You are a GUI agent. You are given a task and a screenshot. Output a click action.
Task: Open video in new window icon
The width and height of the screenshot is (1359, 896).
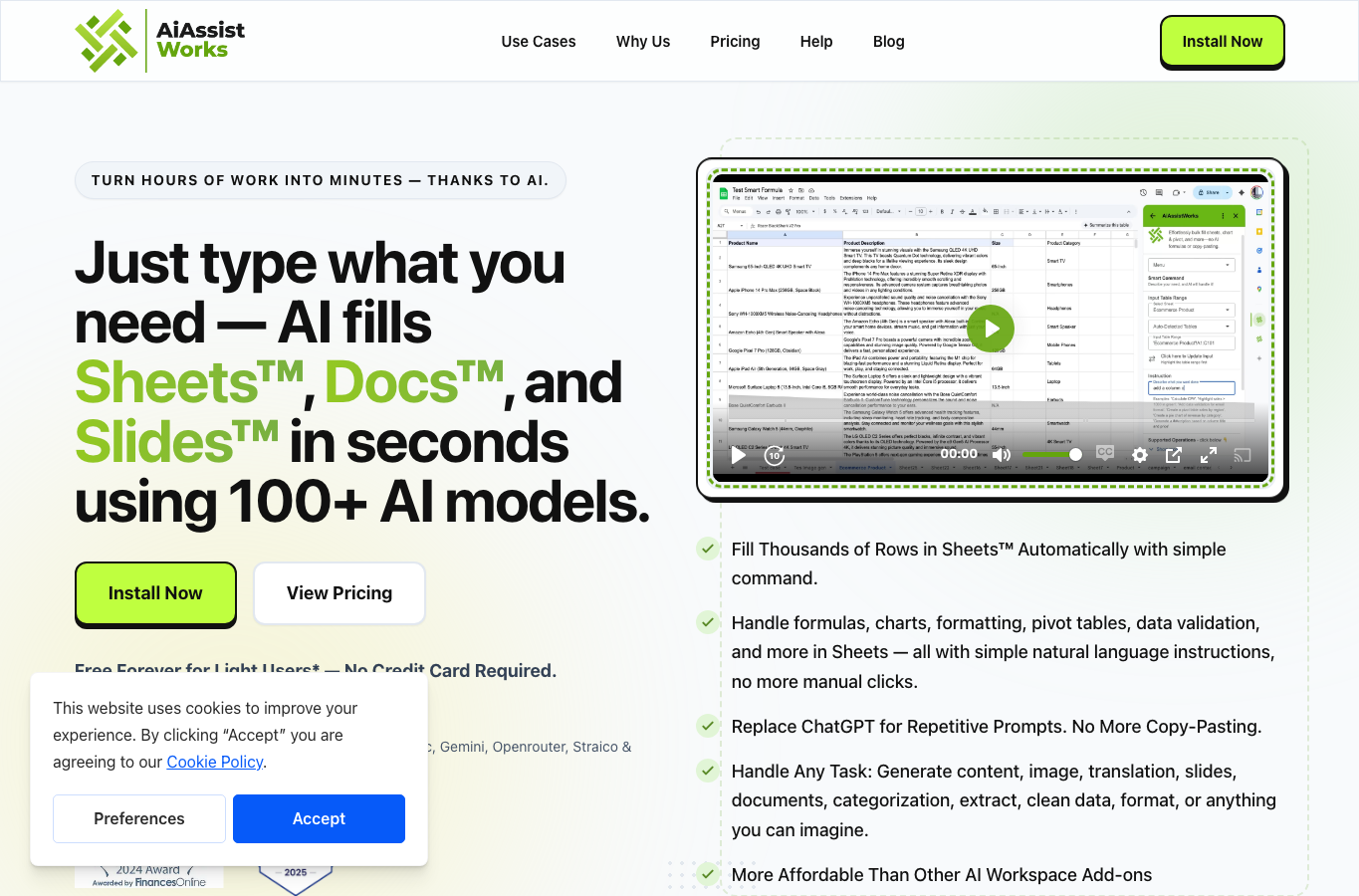click(x=1174, y=455)
